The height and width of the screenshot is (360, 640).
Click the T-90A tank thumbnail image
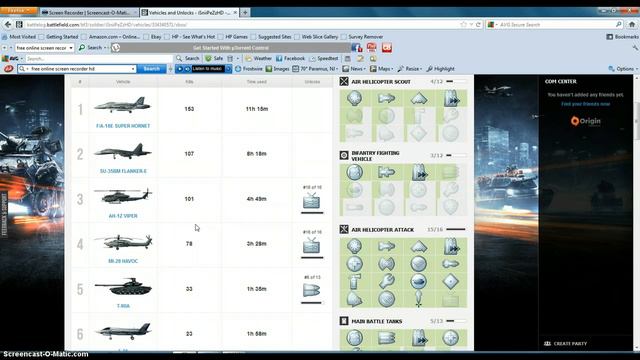pyautogui.click(x=123, y=287)
